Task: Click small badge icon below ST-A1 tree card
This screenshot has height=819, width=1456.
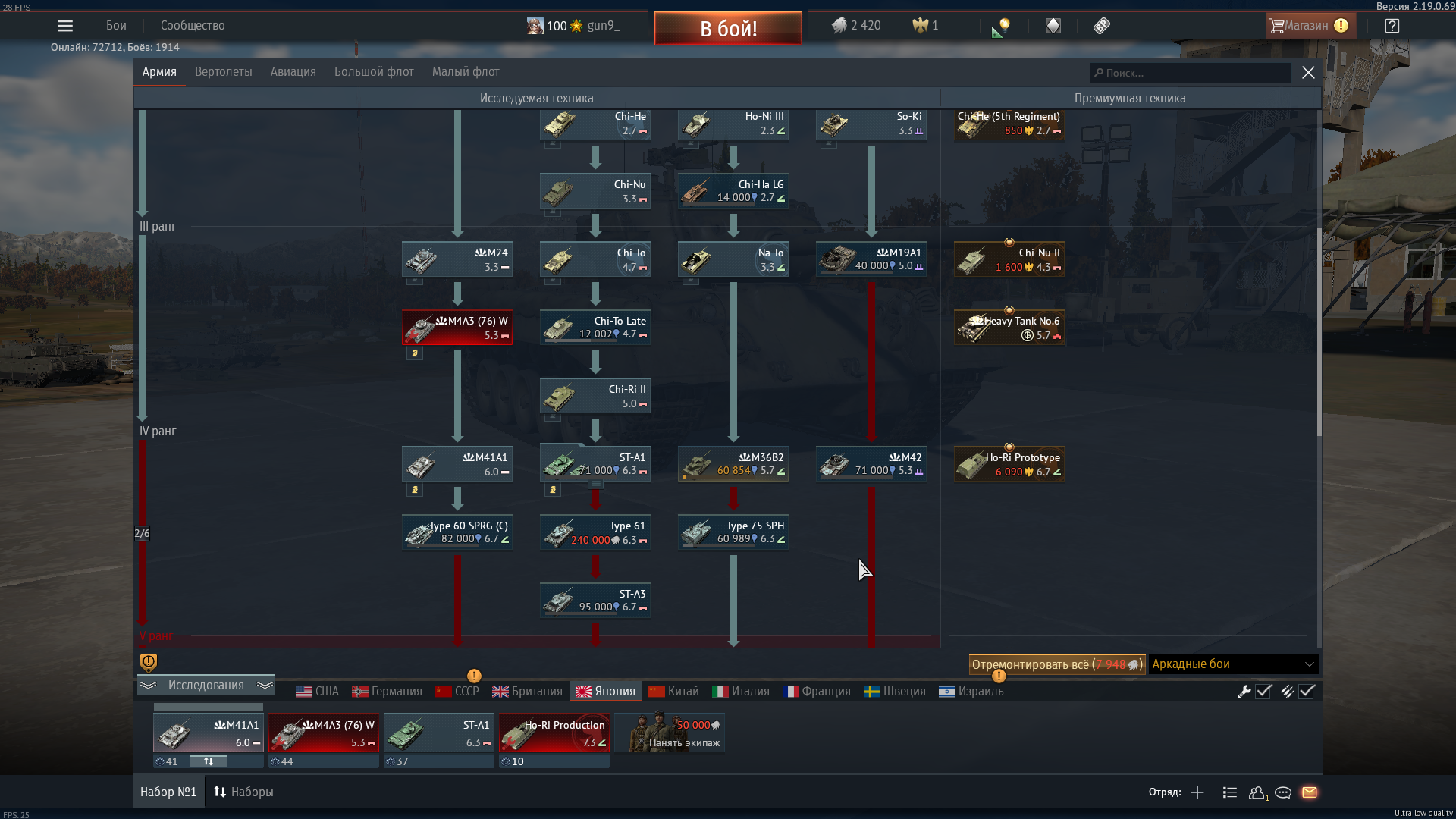Action: [553, 490]
